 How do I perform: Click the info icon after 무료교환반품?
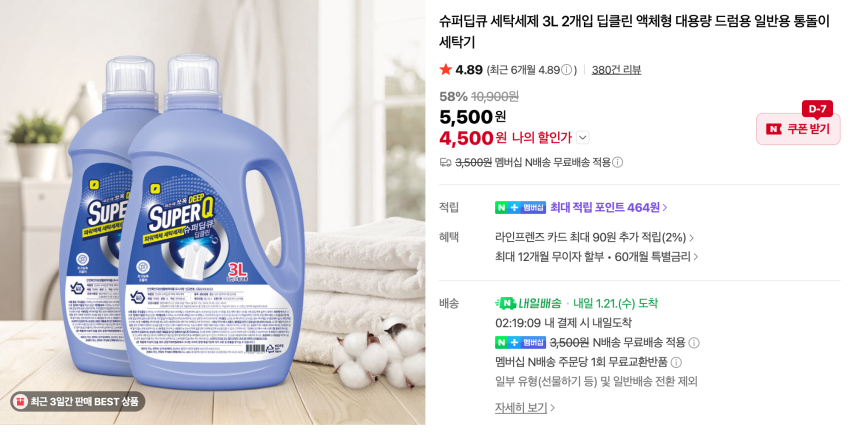point(677,362)
